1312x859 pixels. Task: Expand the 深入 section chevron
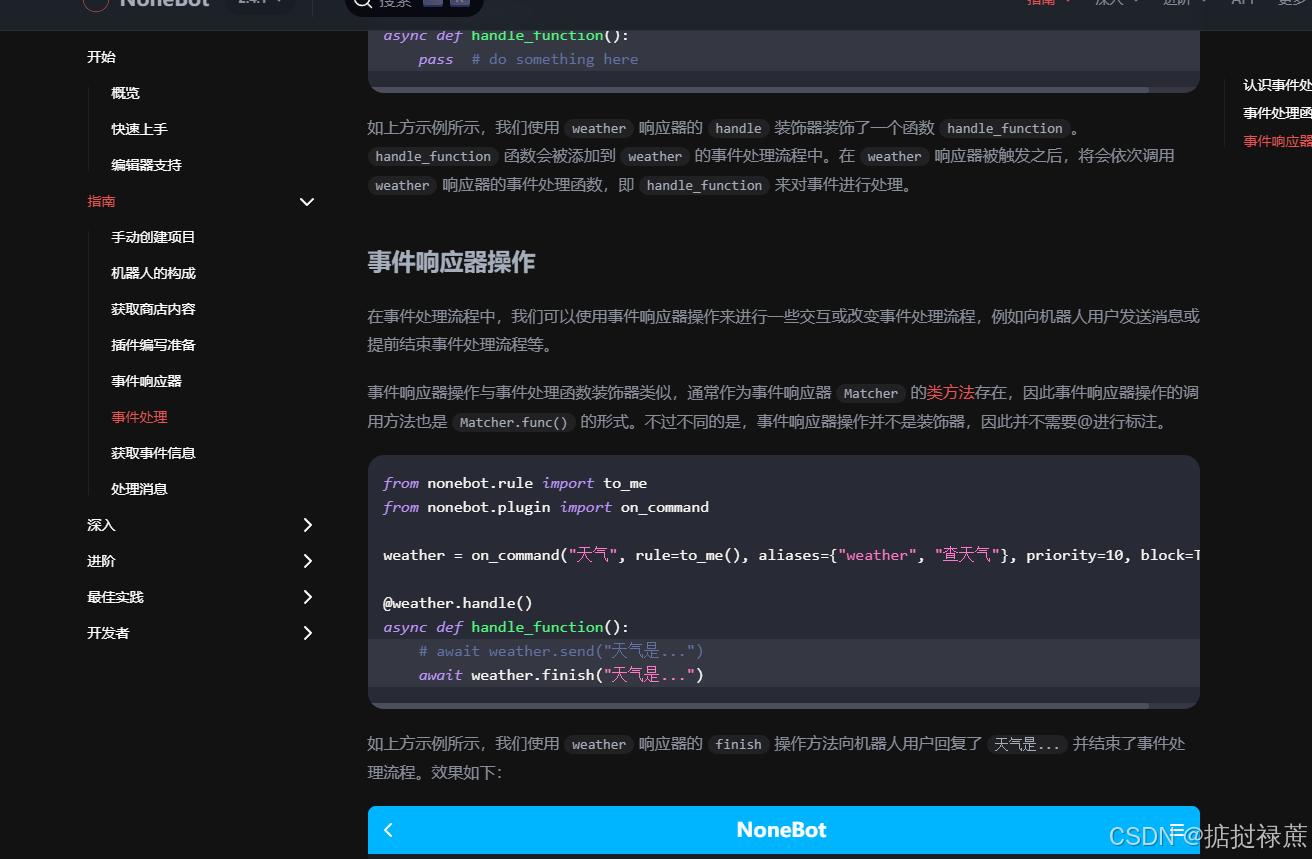307,525
